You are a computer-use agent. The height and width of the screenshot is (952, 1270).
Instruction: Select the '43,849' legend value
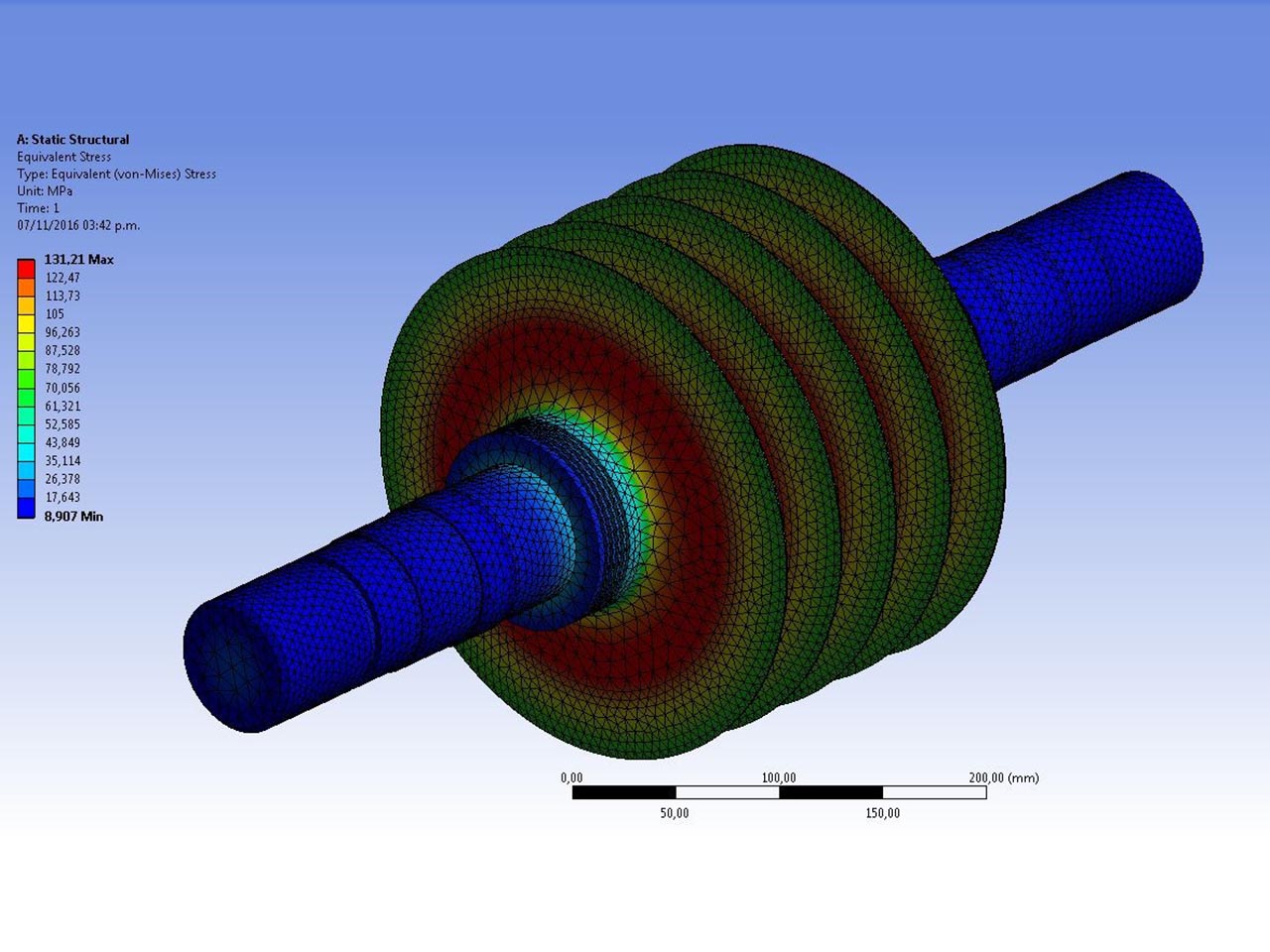click(x=63, y=442)
